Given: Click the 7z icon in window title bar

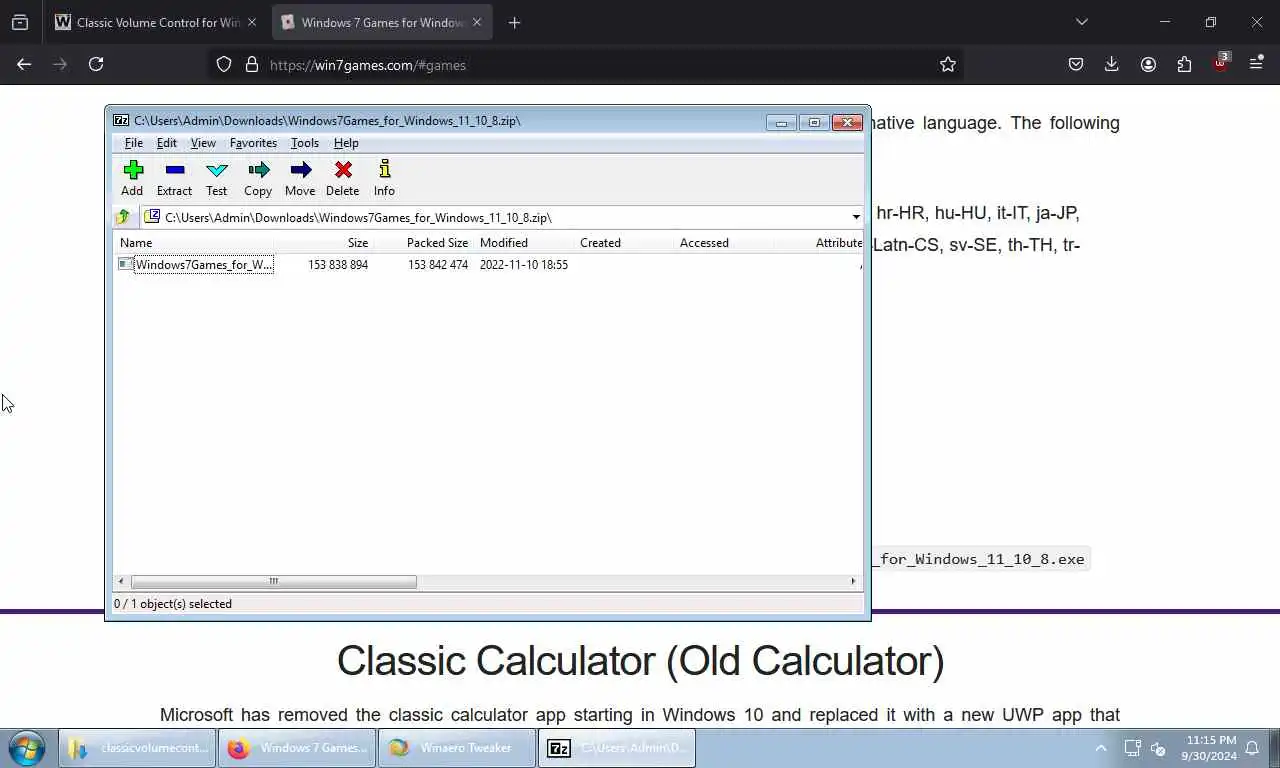Looking at the screenshot, I should pos(121,121).
